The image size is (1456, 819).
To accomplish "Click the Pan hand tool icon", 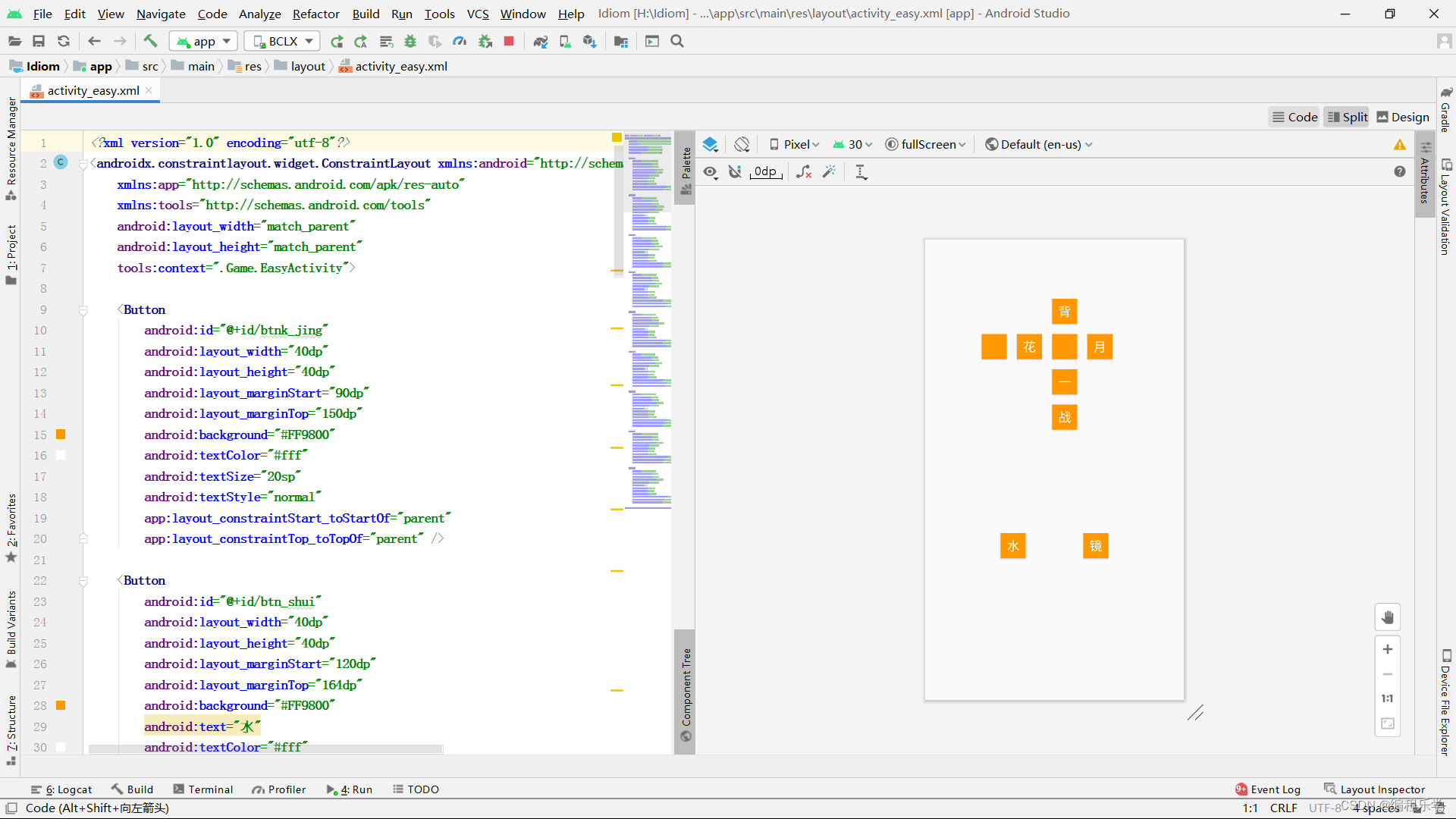I will click(x=1387, y=617).
